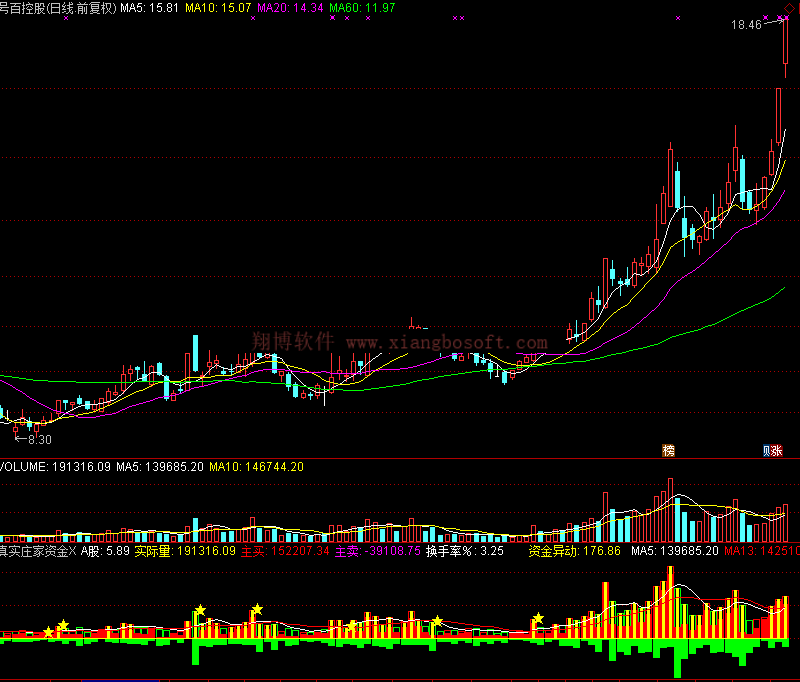Click the green MA60: 11.97 label

click(362, 8)
